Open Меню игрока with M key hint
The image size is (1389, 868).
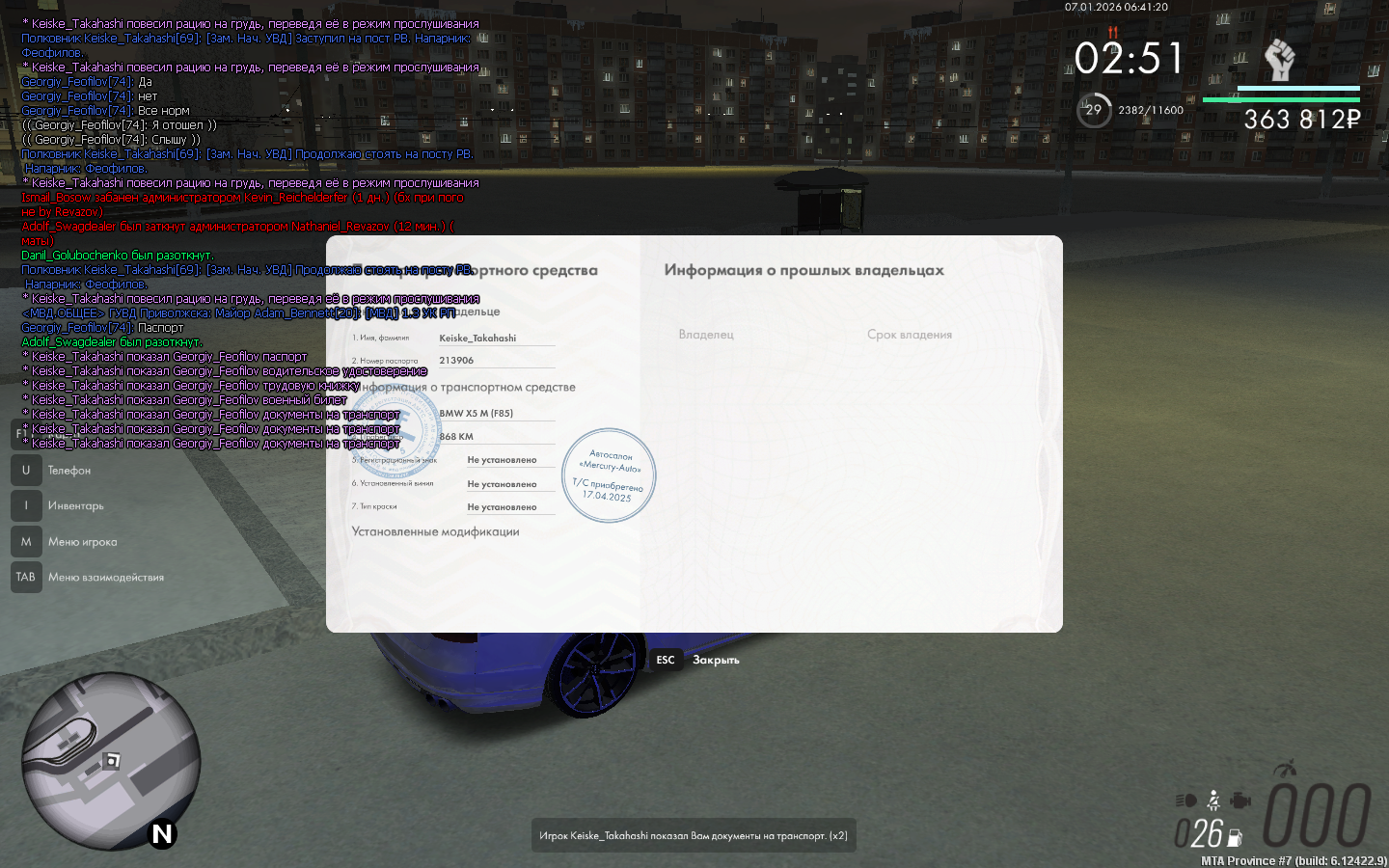tap(65, 541)
